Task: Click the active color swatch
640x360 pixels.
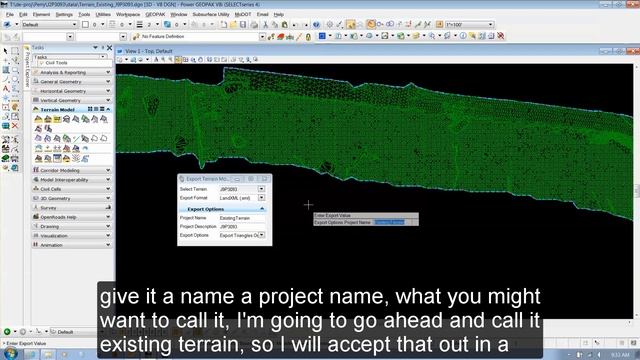Action: tap(85, 24)
